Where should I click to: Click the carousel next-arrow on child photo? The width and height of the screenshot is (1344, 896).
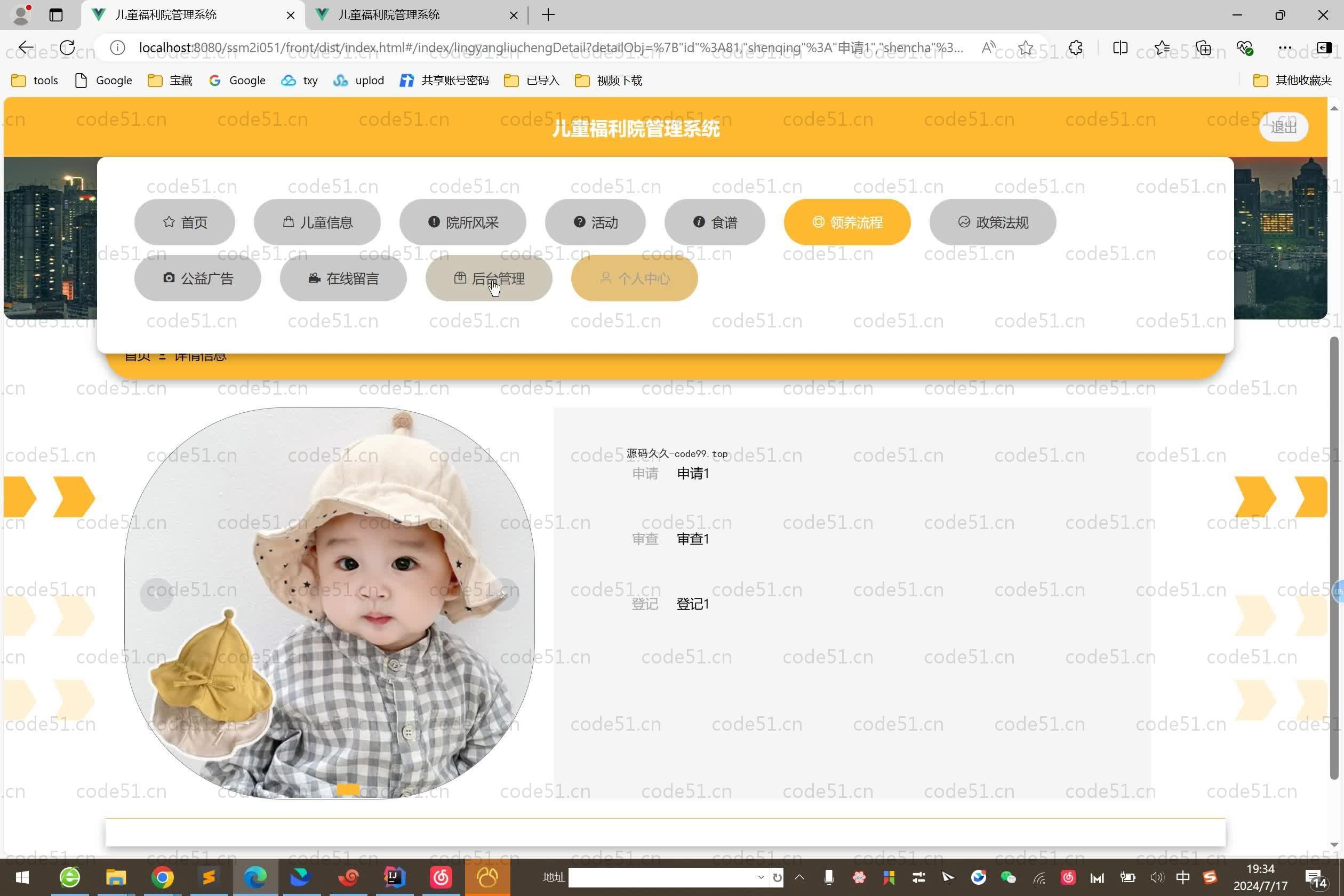503,594
